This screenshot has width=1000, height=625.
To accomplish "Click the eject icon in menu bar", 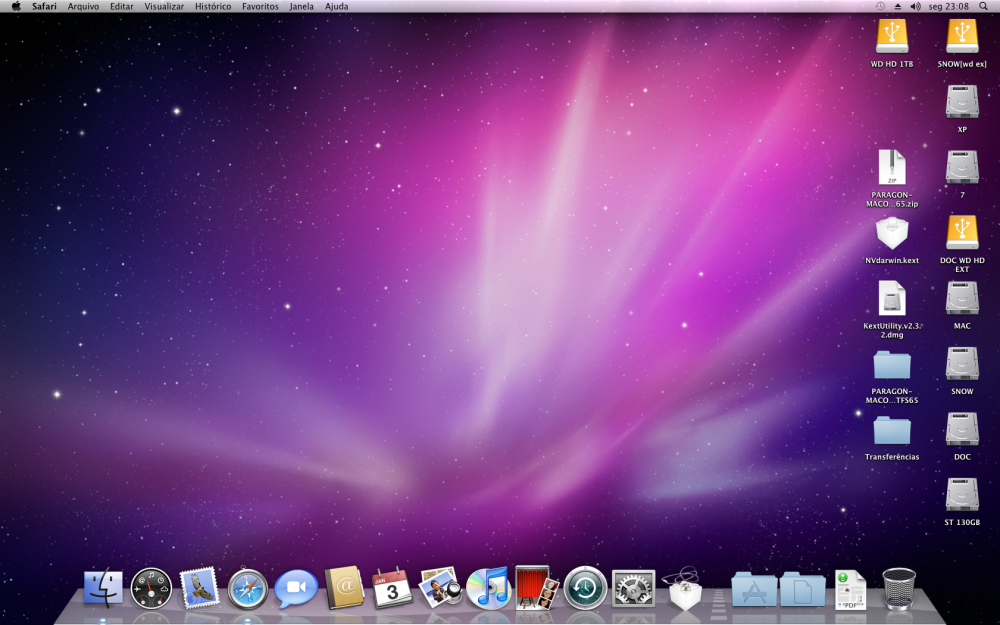I will click(898, 6).
